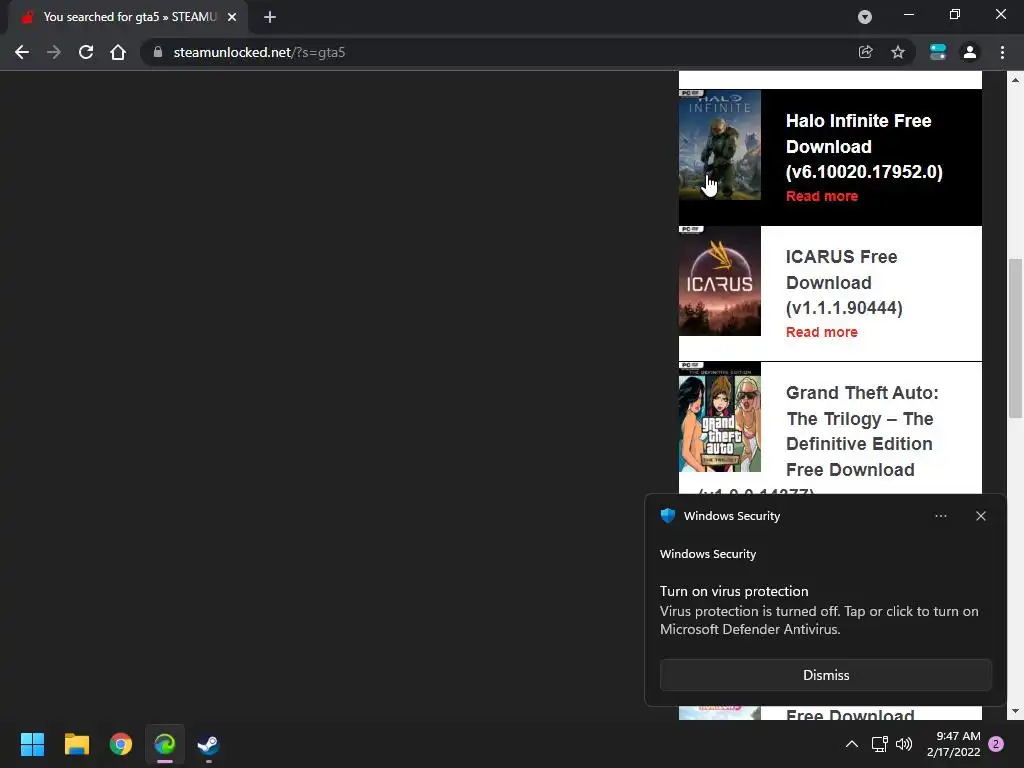
Task: Click Read more under ICARUS
Action: (822, 332)
